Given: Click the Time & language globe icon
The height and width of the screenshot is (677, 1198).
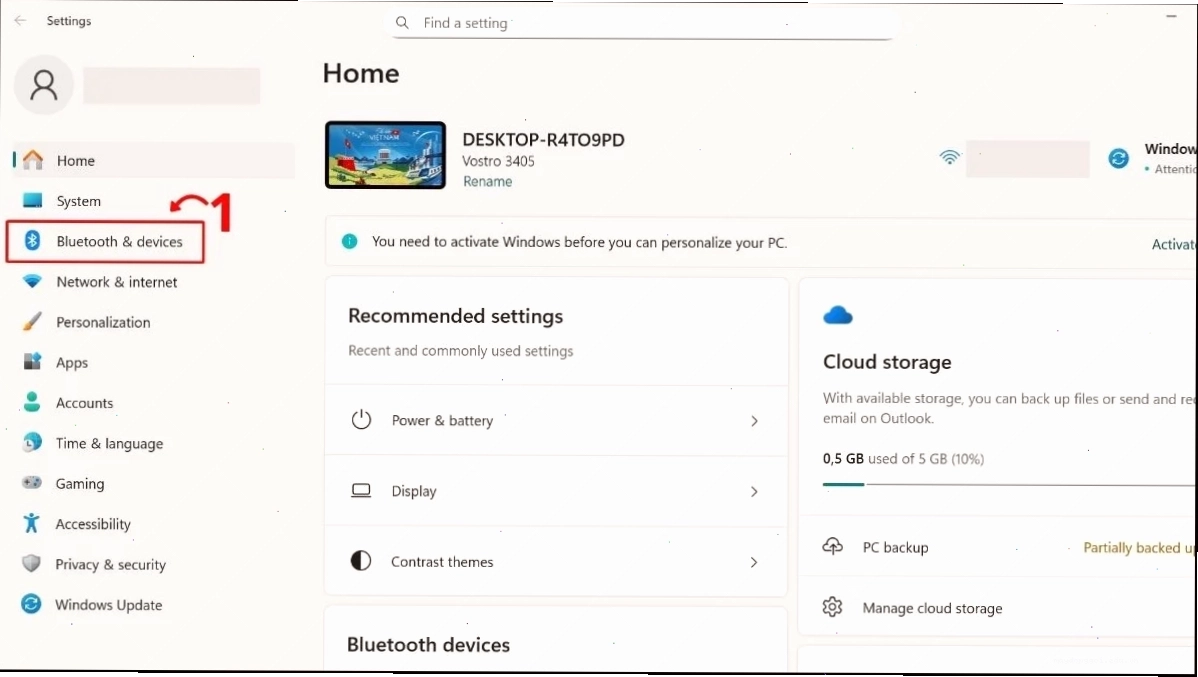Looking at the screenshot, I should point(32,442).
